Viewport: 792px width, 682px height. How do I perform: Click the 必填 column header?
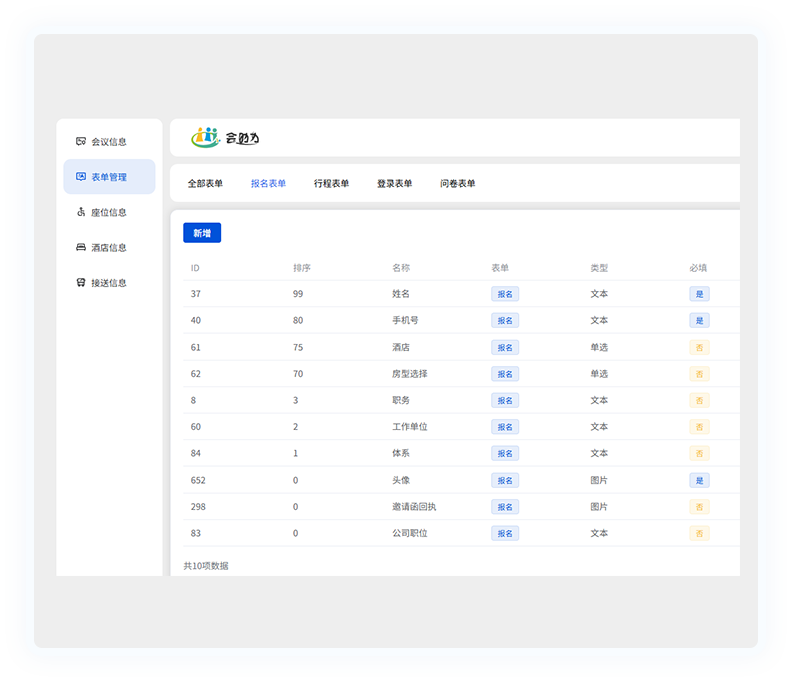pos(698,268)
